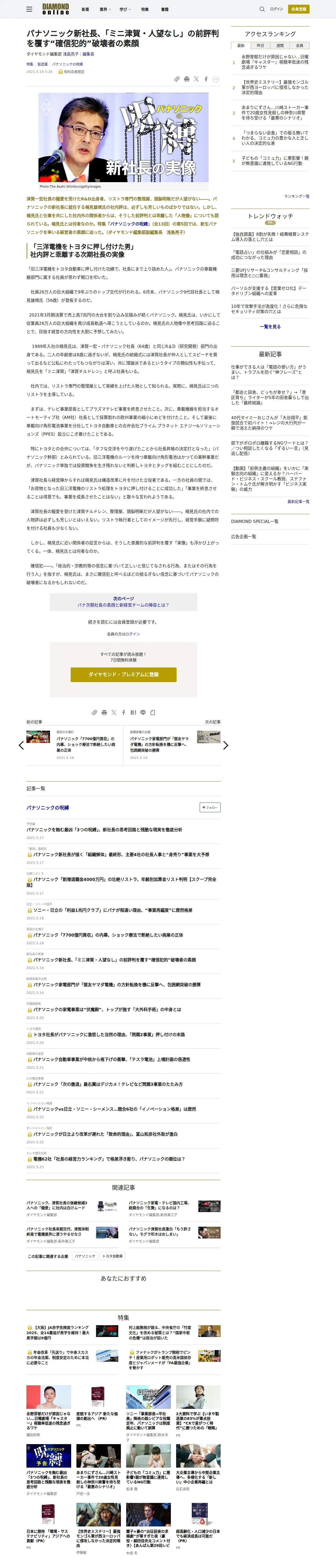
Task: Share on X from the top share bar
Action: 196,79
